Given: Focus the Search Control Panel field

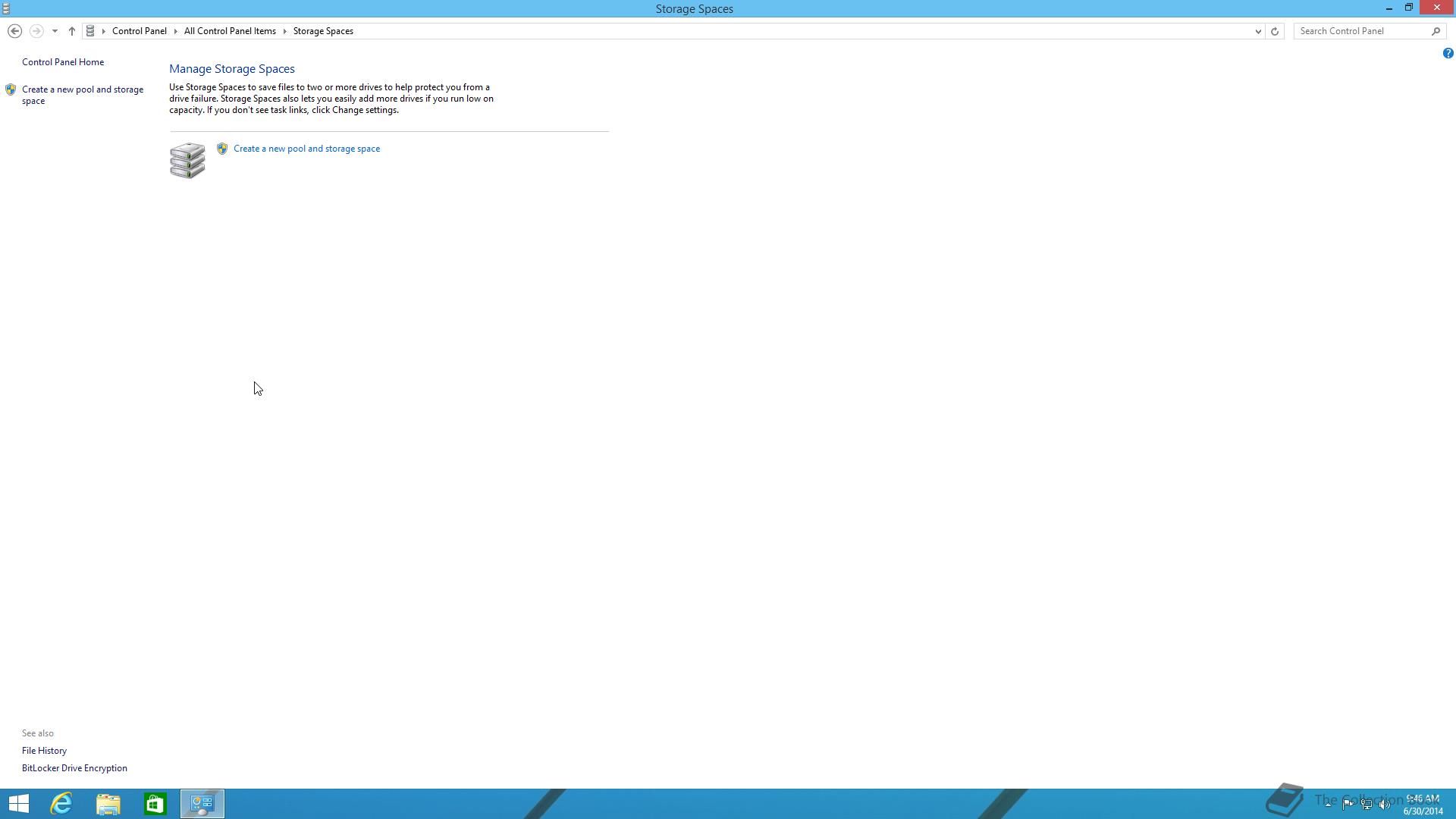Looking at the screenshot, I should point(1363,31).
